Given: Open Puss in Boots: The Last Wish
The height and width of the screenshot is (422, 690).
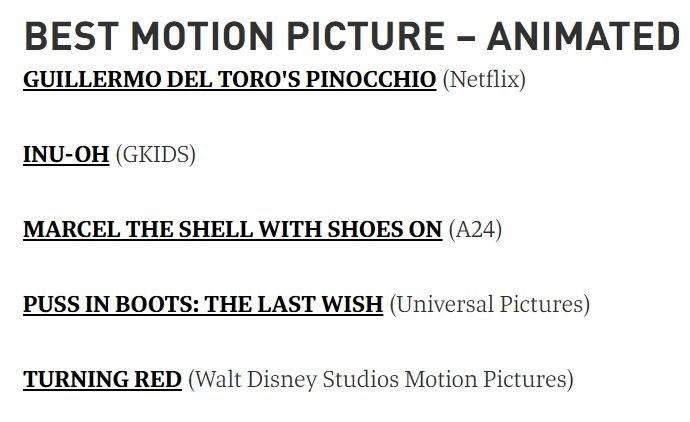Looking at the screenshot, I should point(203,304).
